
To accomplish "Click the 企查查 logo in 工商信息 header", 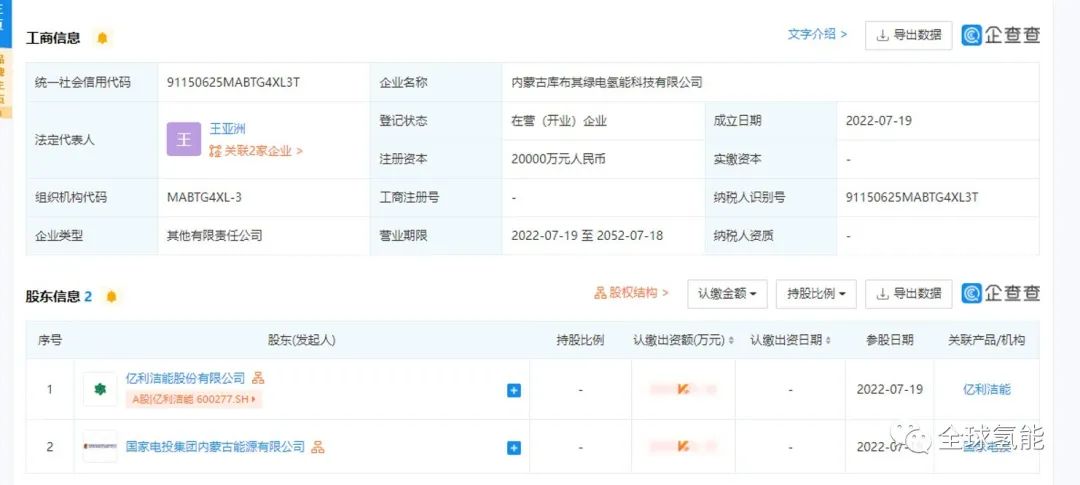I will (1001, 35).
